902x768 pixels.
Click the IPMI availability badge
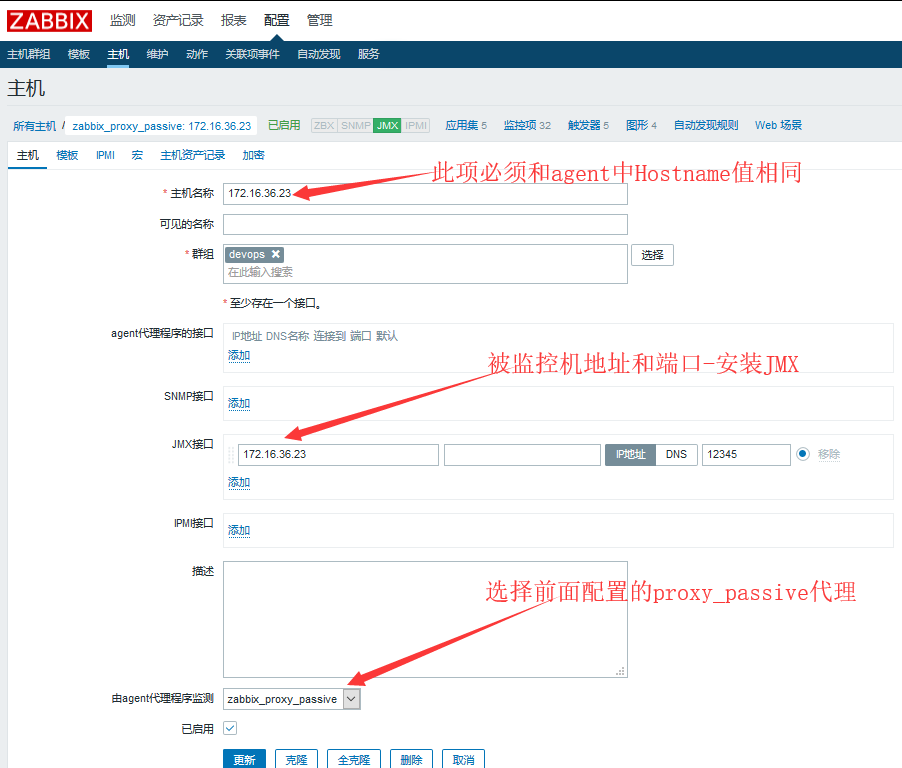417,126
